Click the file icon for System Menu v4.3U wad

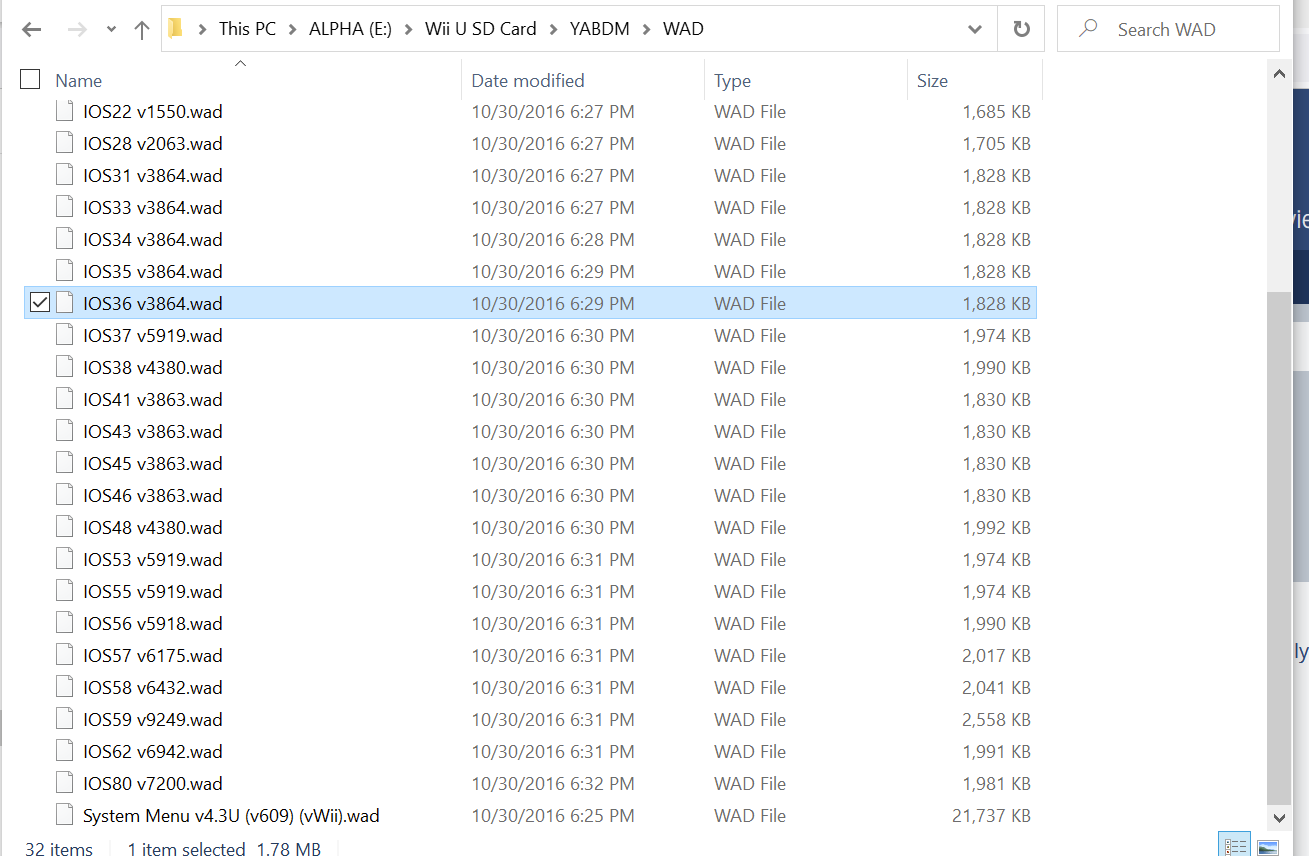65,815
